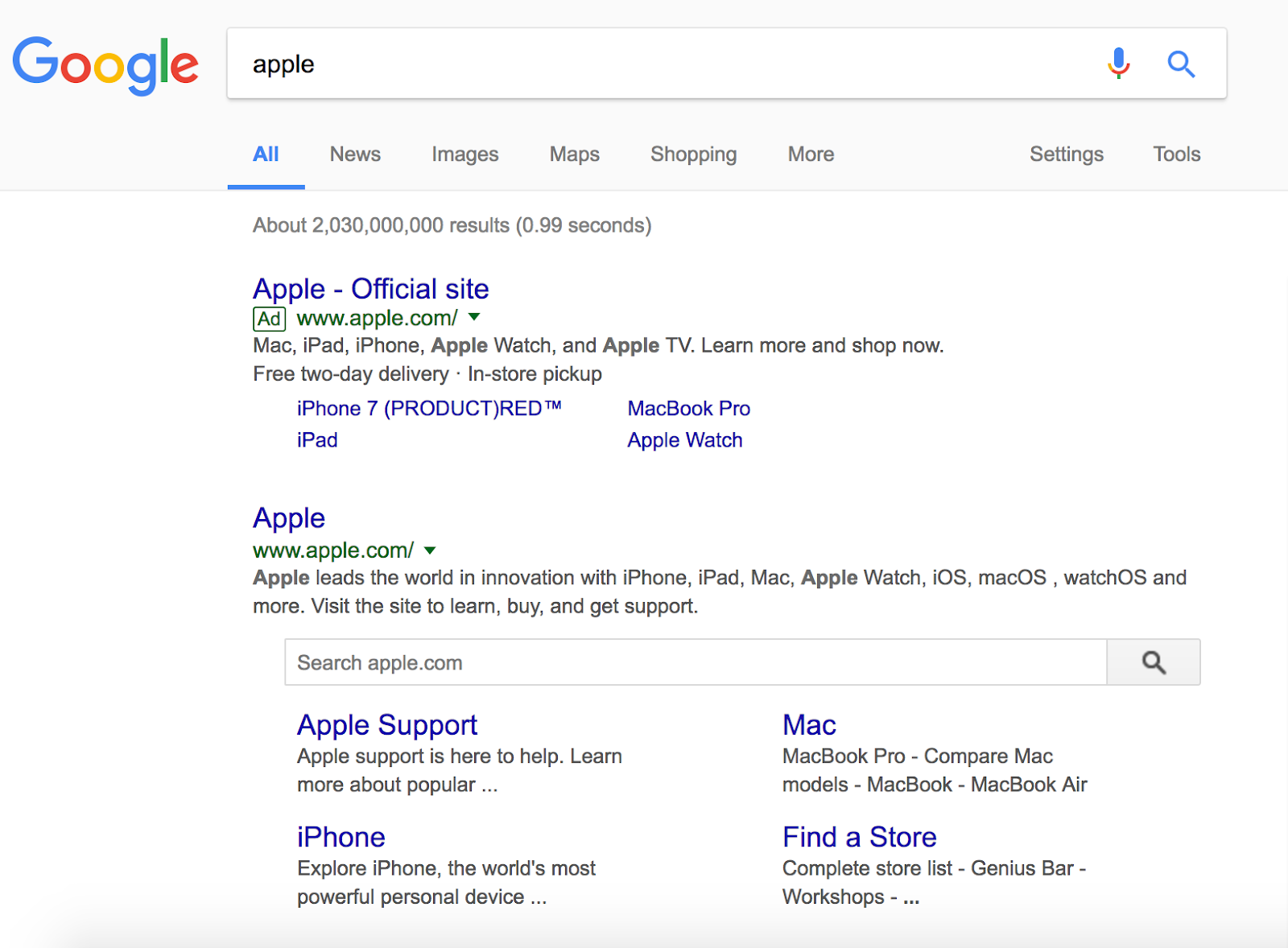The width and height of the screenshot is (1288, 948).
Task: Click the apple.com sitelinks search button
Action: pos(1154,662)
